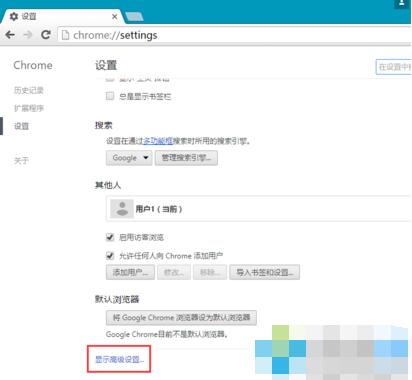Reload the settings page
Viewport: 412px width, 380px height.
click(46, 35)
